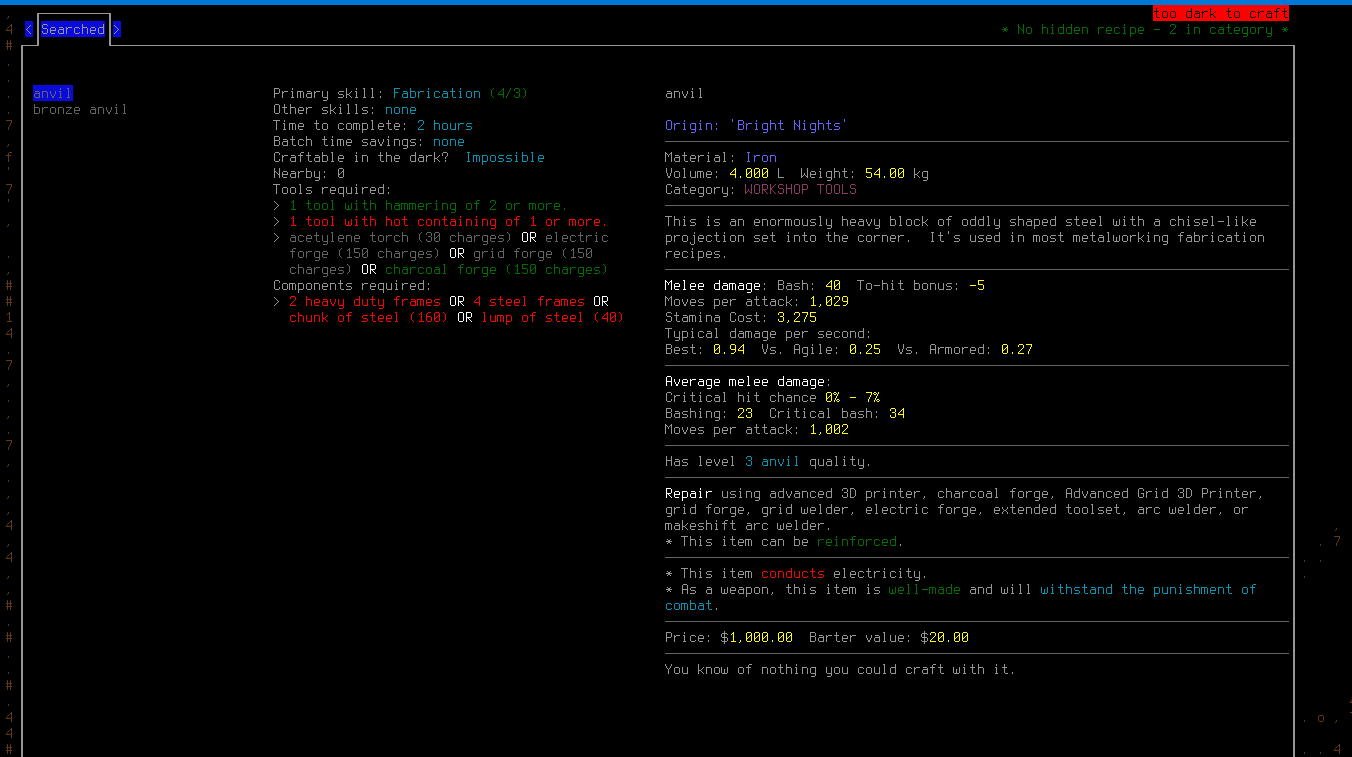Click the '2 heavy duty frames' component

pyautogui.click(x=365, y=302)
